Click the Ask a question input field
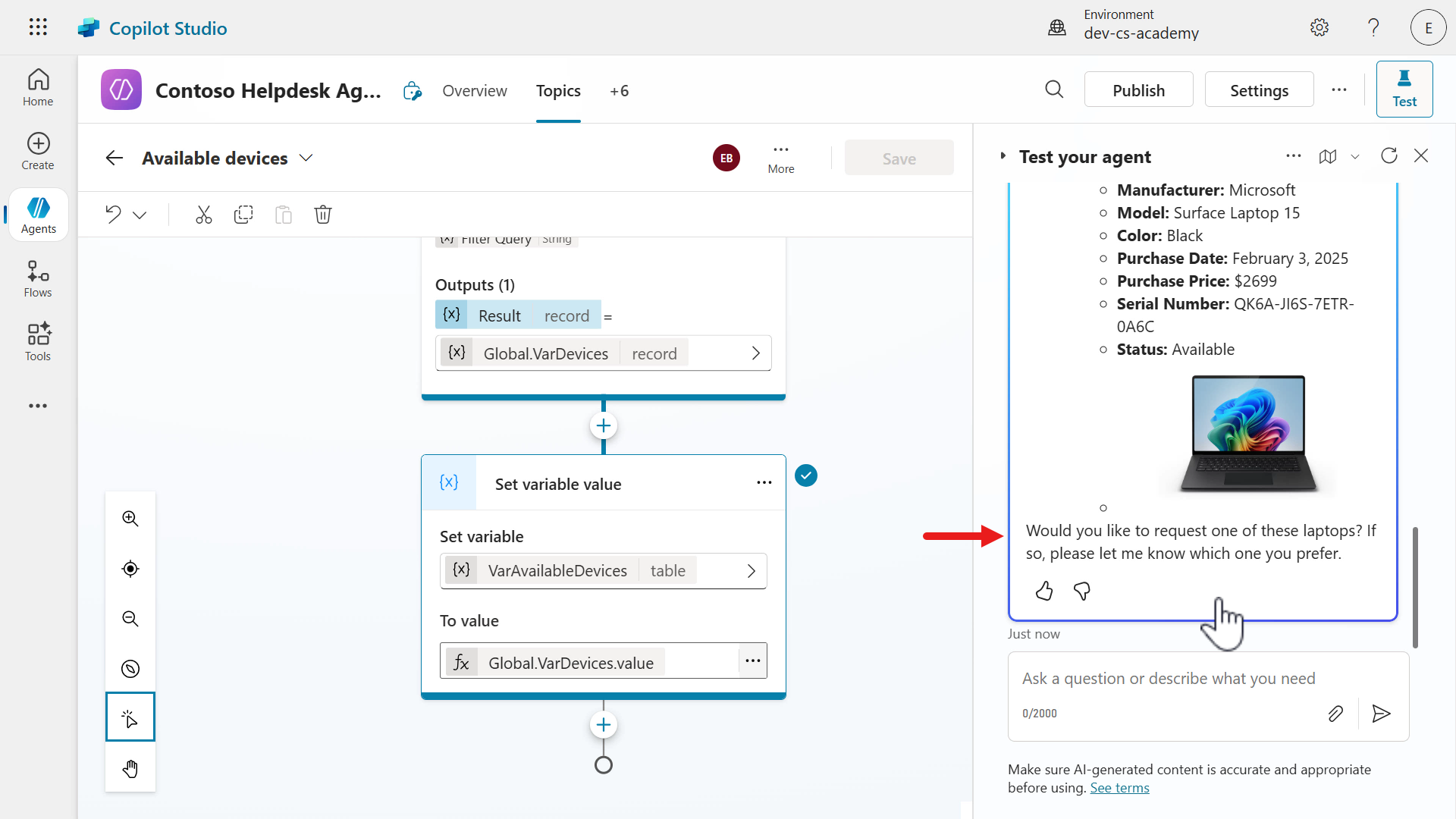The image size is (1456, 819). pos(1168,679)
